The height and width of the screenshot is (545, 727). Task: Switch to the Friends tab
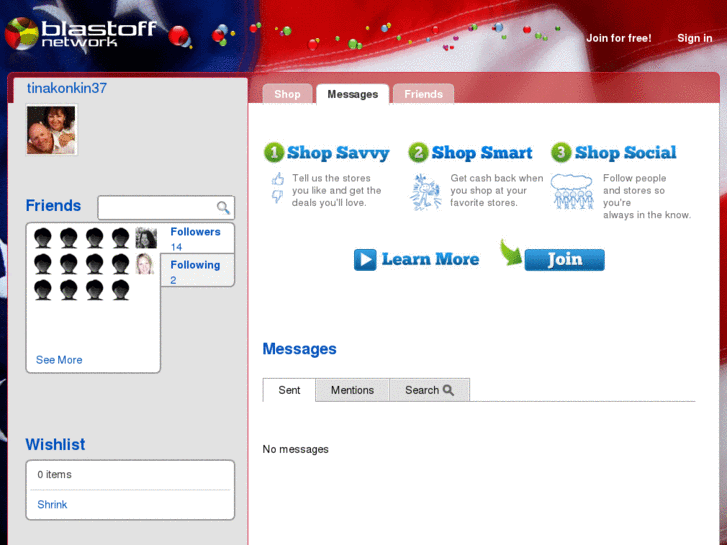tap(423, 94)
